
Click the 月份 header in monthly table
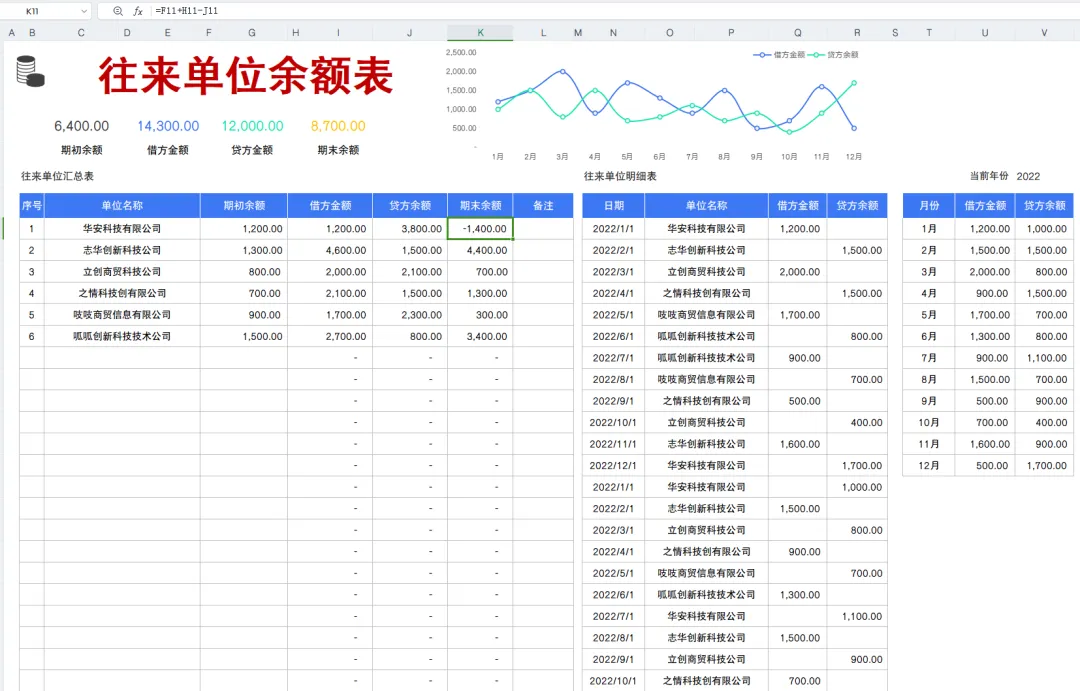pos(928,205)
